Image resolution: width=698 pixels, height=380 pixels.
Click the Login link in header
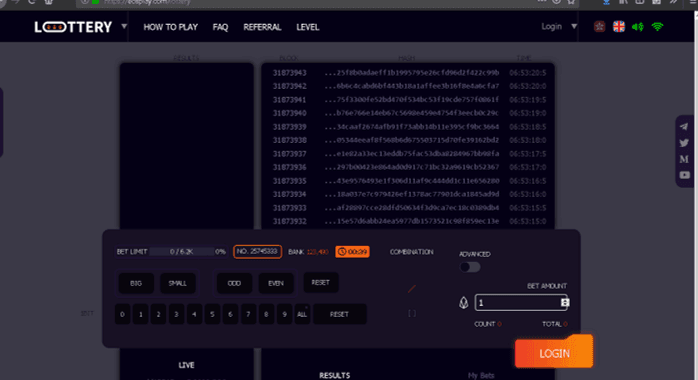(552, 27)
